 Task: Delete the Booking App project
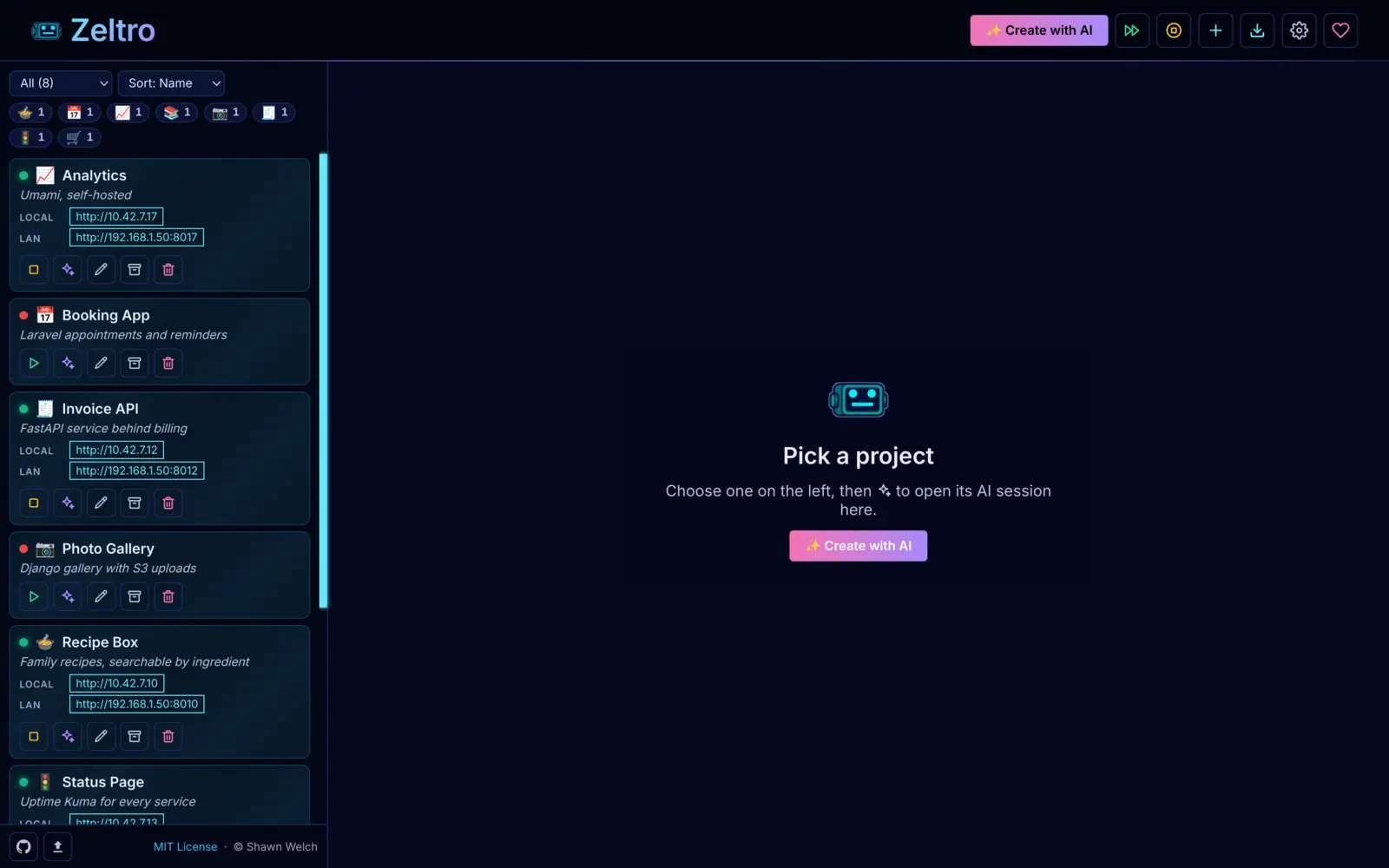click(x=168, y=364)
